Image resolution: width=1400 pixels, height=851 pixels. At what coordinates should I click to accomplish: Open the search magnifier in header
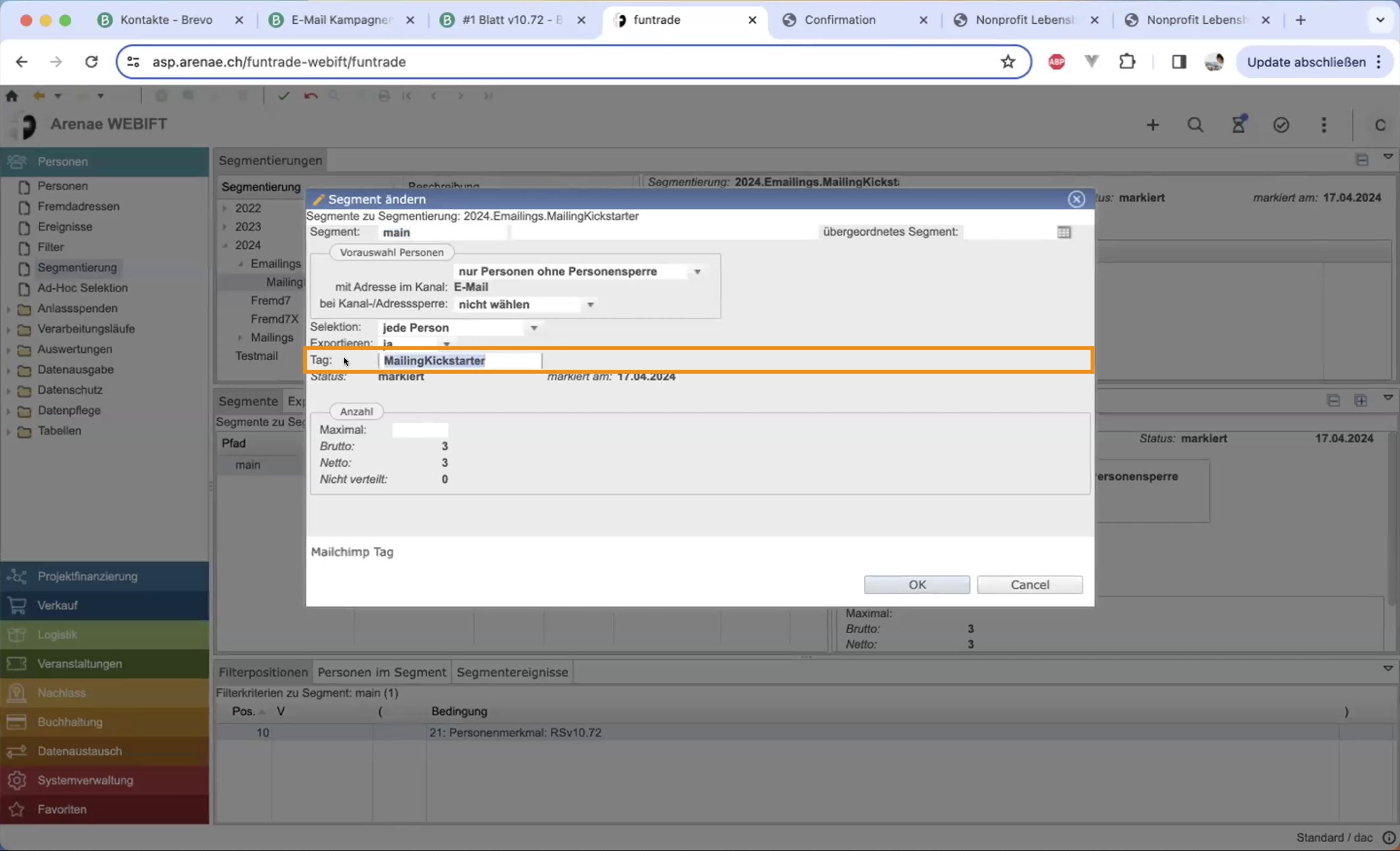coord(1195,125)
